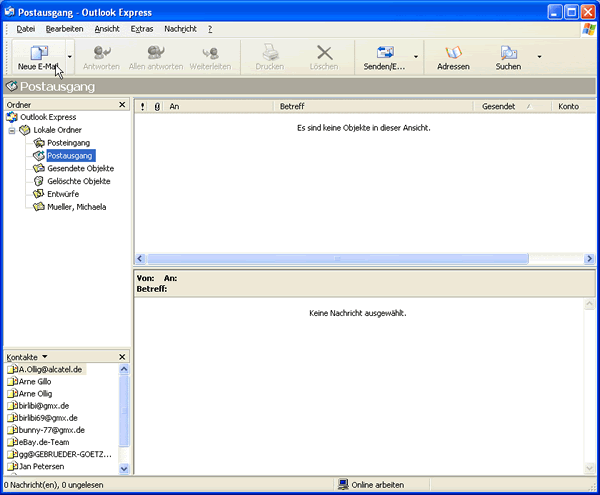This screenshot has width=600, height=495.
Task: Click the Neue E-Mail toolbar icon
Action: [38, 56]
